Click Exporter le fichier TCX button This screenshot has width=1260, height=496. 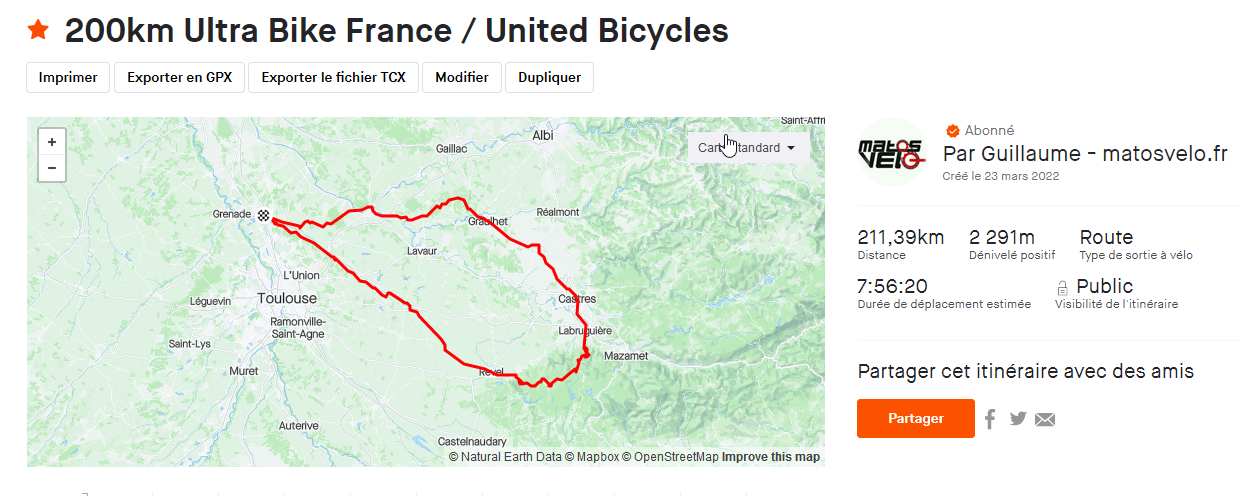coord(334,77)
